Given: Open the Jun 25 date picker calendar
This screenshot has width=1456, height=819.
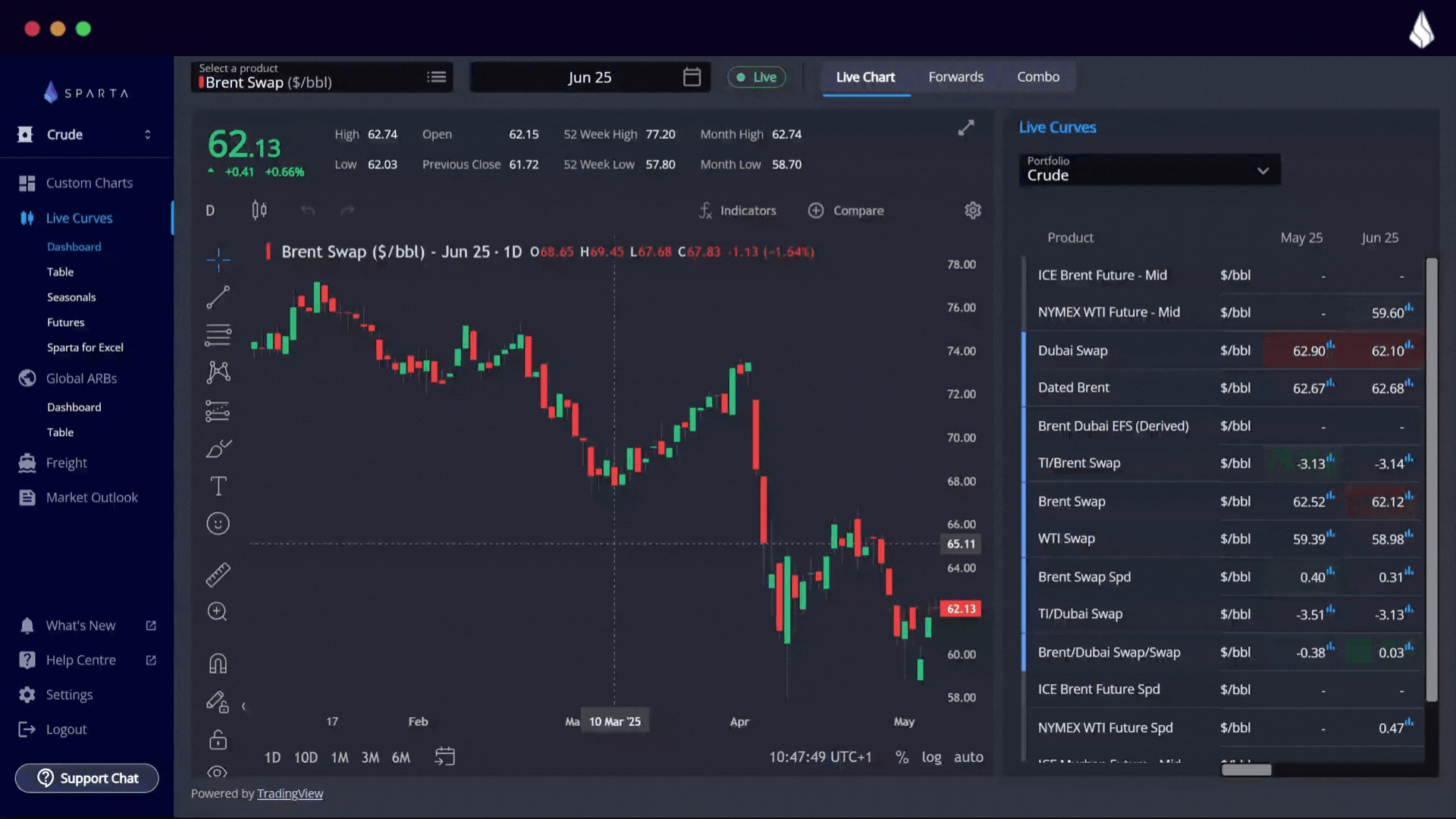Looking at the screenshot, I should pyautogui.click(x=692, y=77).
